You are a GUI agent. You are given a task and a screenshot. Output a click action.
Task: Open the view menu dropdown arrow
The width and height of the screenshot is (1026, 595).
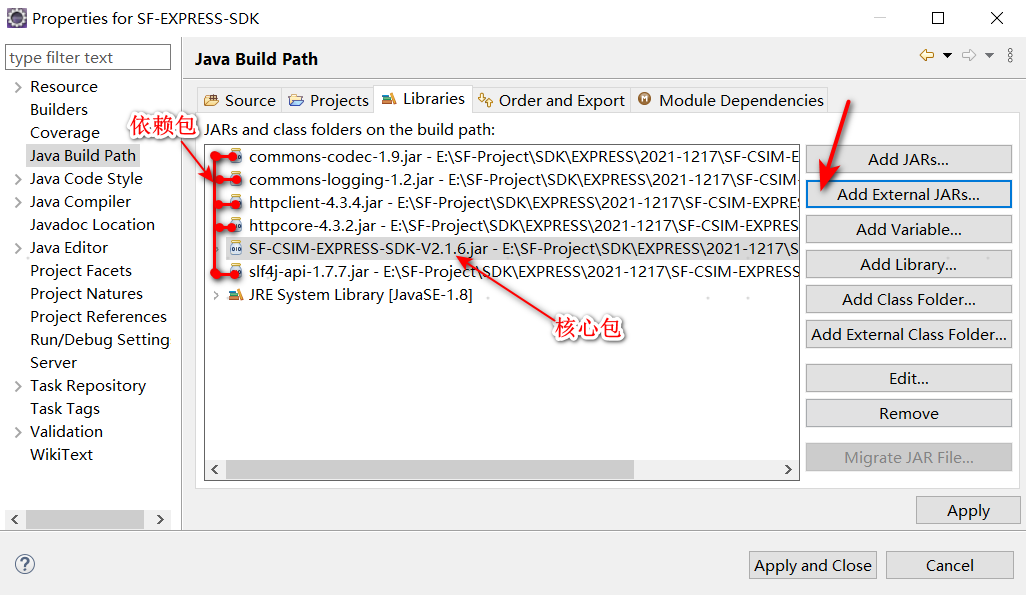click(x=1008, y=56)
